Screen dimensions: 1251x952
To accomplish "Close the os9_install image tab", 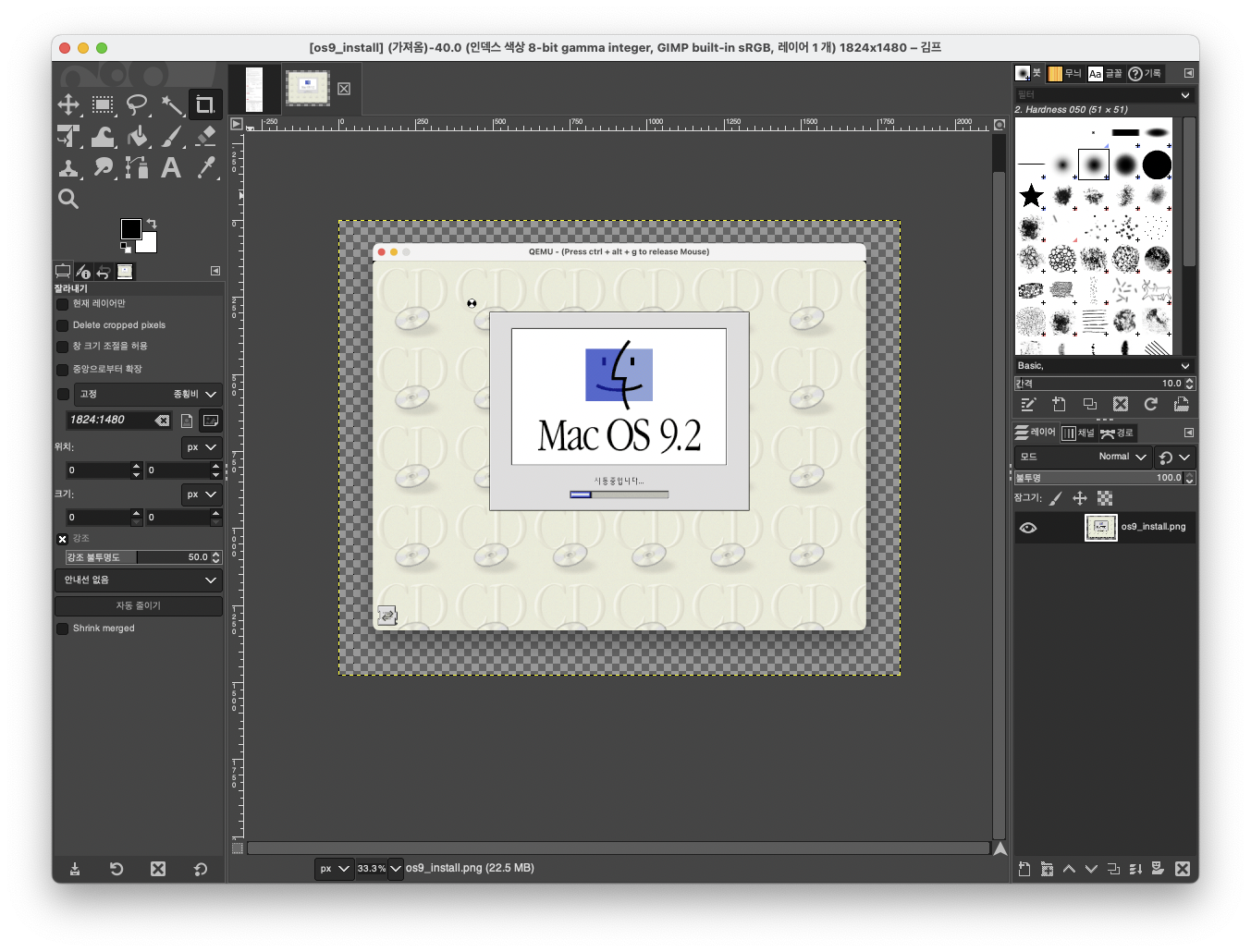I will pos(344,89).
